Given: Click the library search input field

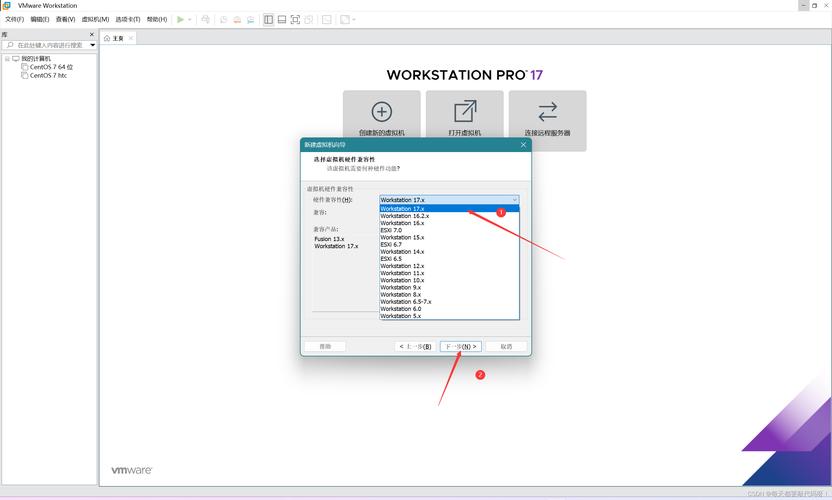Looking at the screenshot, I should coord(49,45).
